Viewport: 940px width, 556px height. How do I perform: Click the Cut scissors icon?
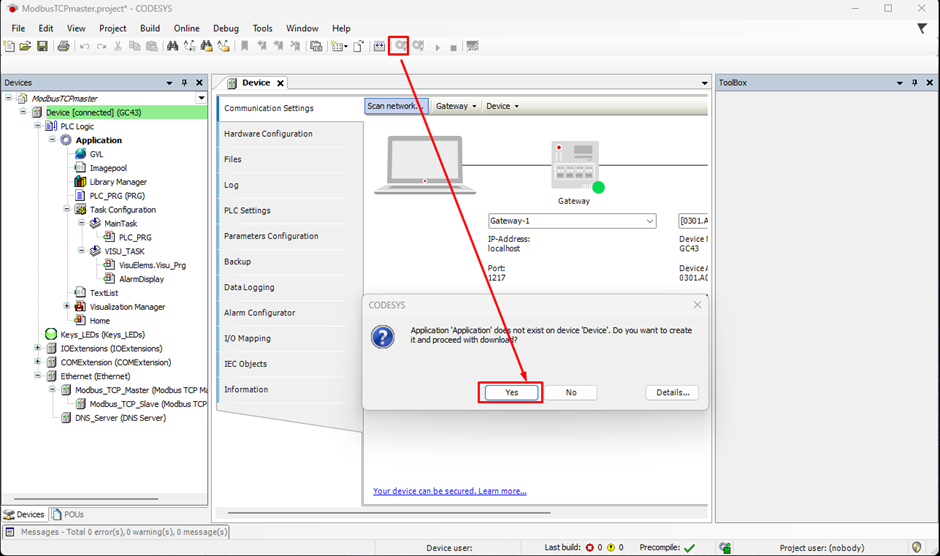[118, 46]
